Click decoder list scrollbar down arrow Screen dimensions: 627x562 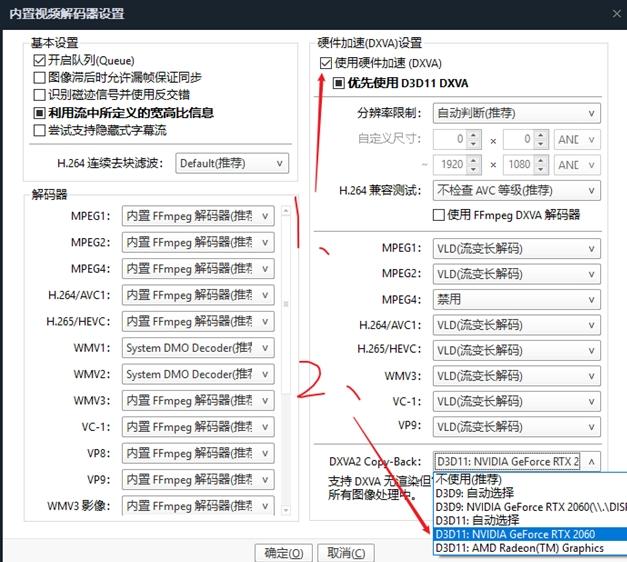[x=286, y=510]
